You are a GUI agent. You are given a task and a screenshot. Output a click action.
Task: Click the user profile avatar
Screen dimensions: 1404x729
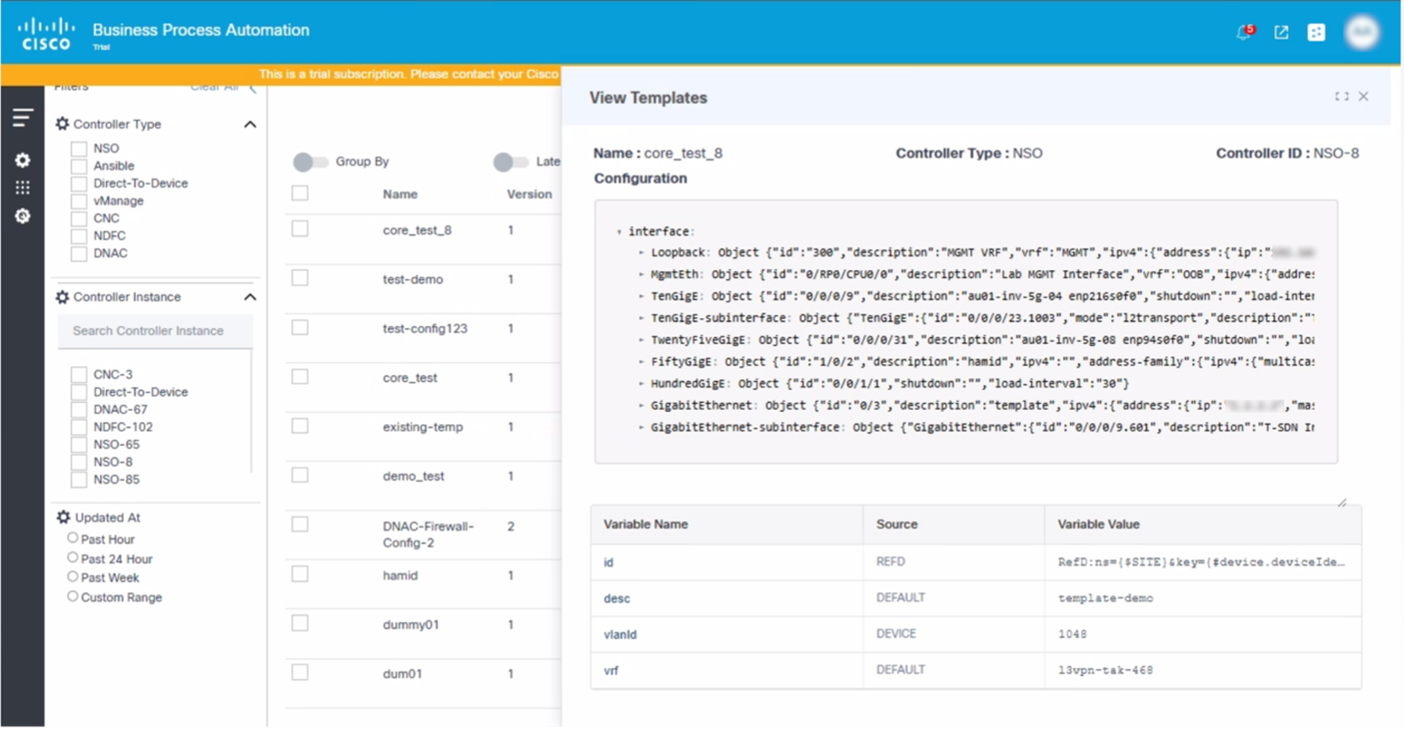tap(1361, 33)
